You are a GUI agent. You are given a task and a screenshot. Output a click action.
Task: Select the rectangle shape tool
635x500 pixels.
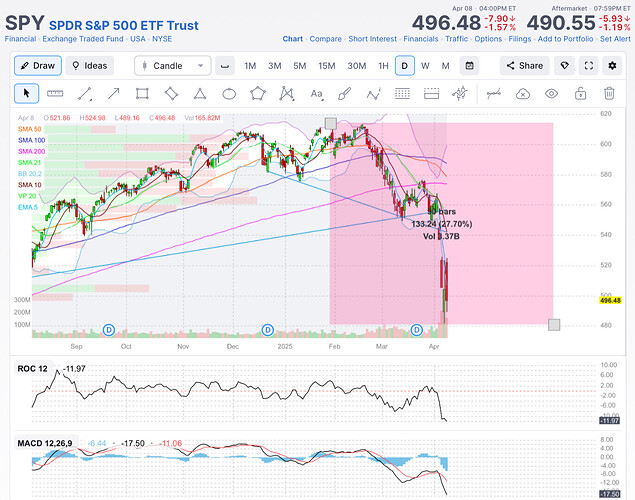(142, 94)
